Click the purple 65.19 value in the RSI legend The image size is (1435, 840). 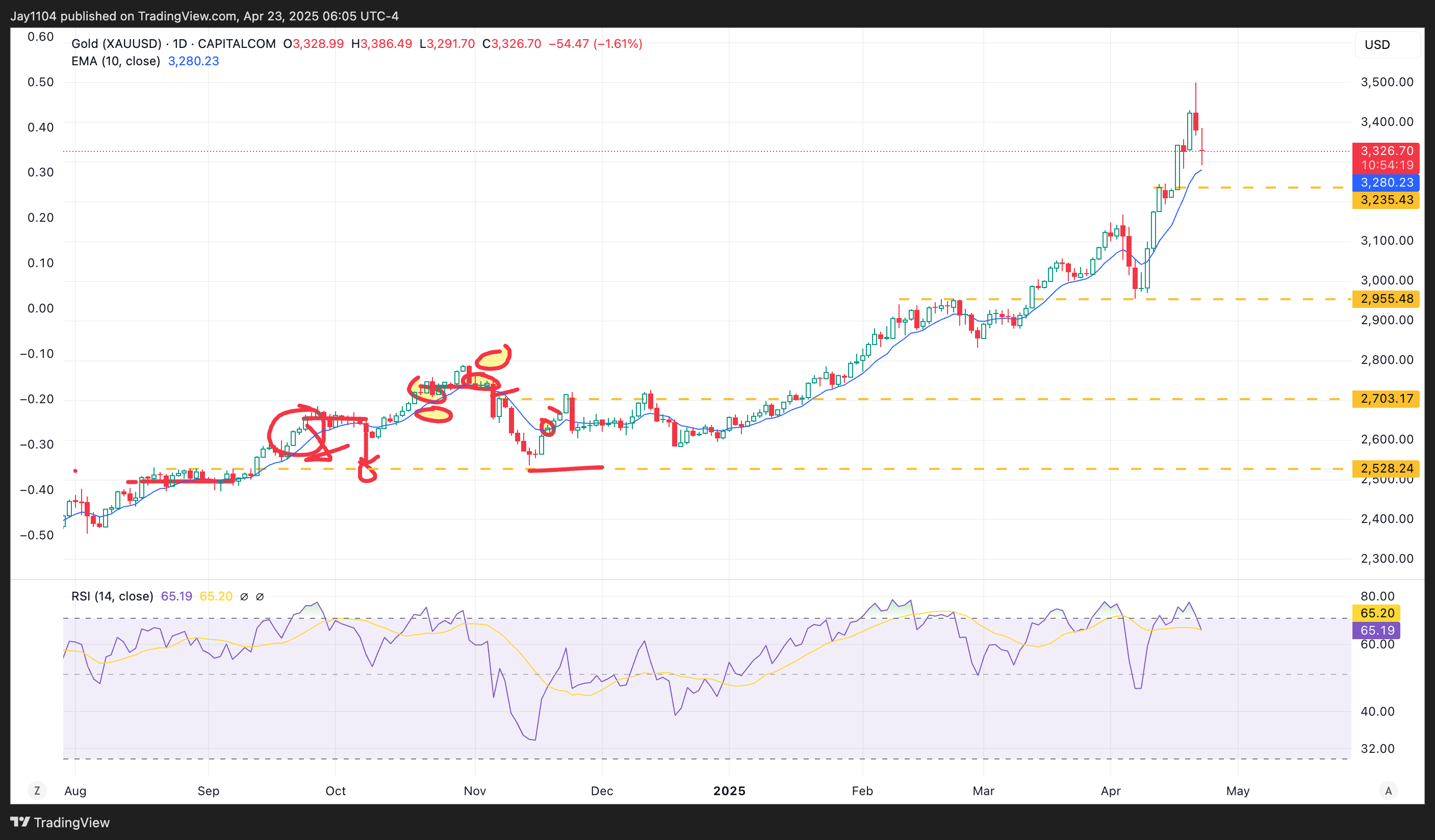coord(176,596)
